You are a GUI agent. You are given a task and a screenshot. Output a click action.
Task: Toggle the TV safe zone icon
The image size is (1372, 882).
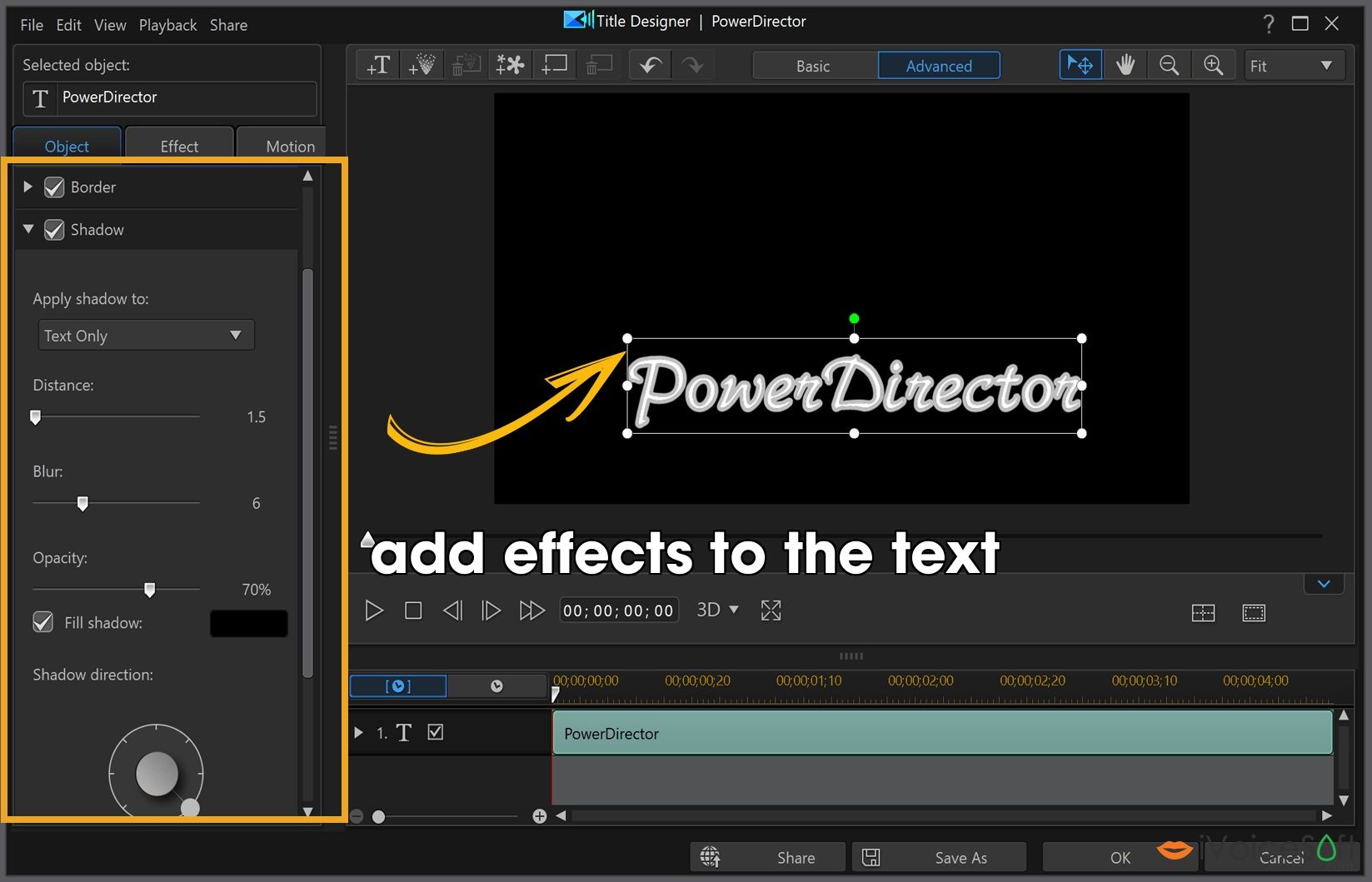1254,614
